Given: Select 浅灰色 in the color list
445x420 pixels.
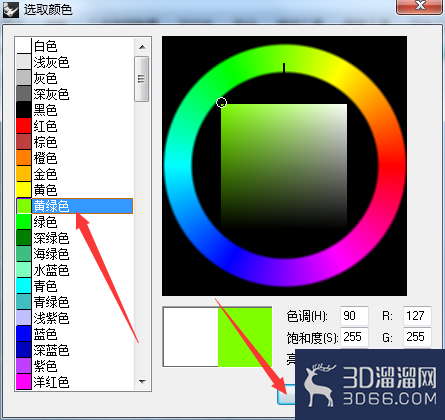Looking at the screenshot, I should pyautogui.click(x=75, y=62).
